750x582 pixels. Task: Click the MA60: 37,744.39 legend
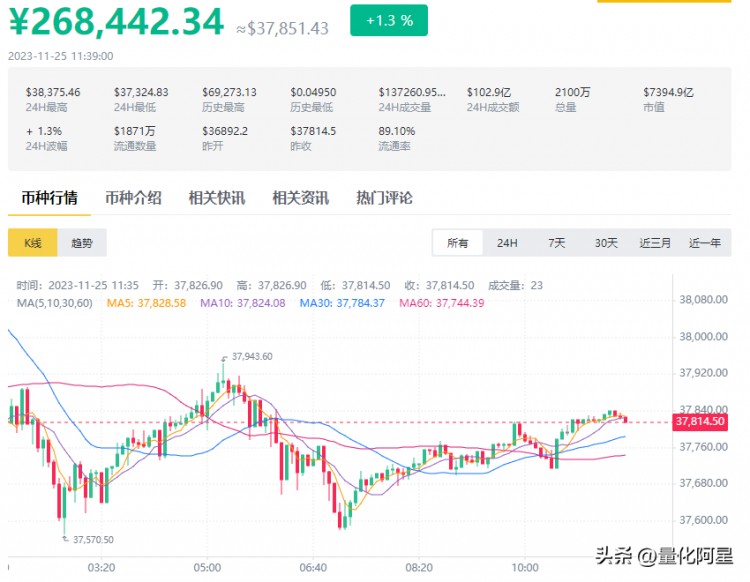click(441, 303)
